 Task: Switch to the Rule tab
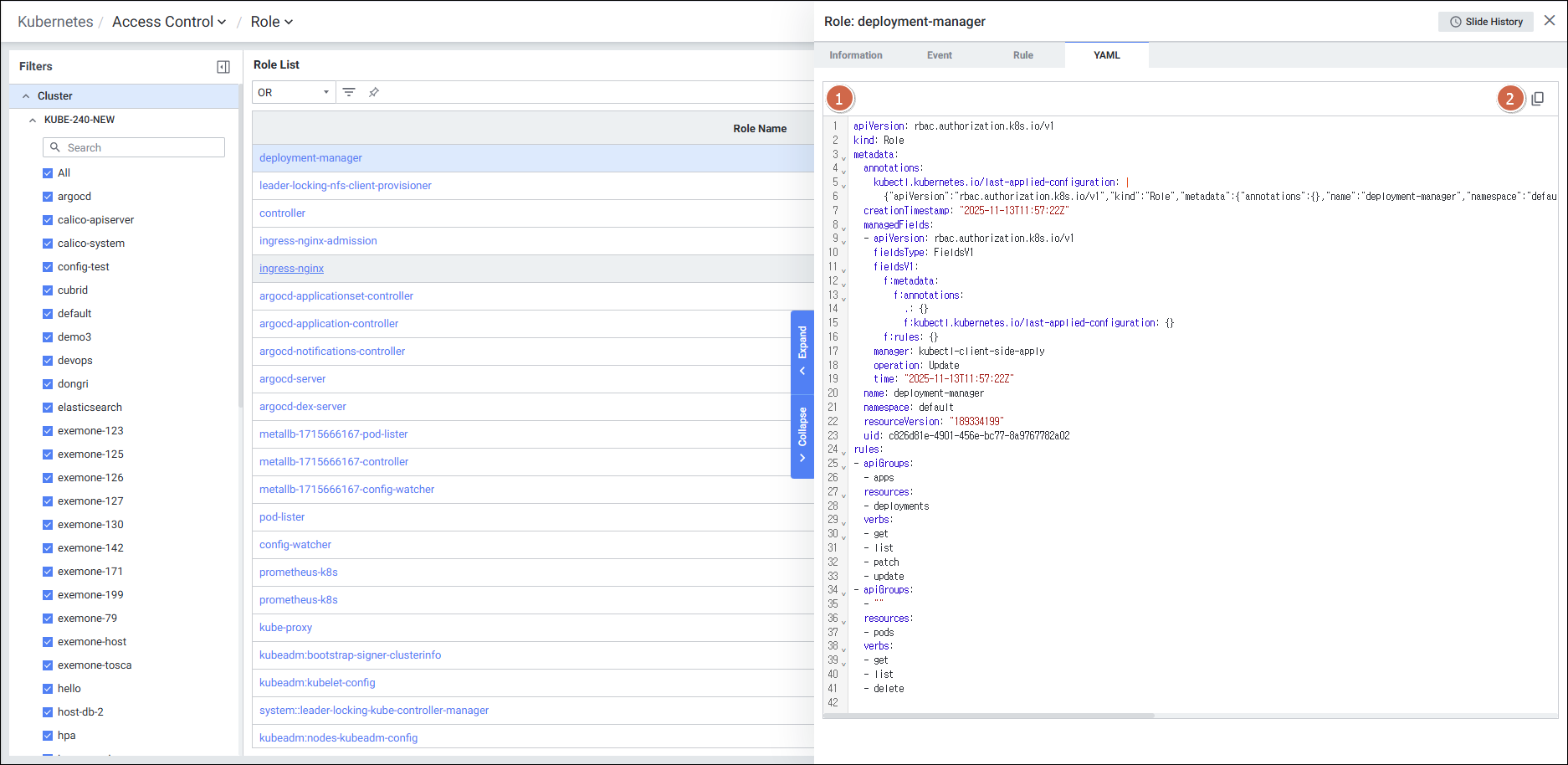click(x=1022, y=55)
